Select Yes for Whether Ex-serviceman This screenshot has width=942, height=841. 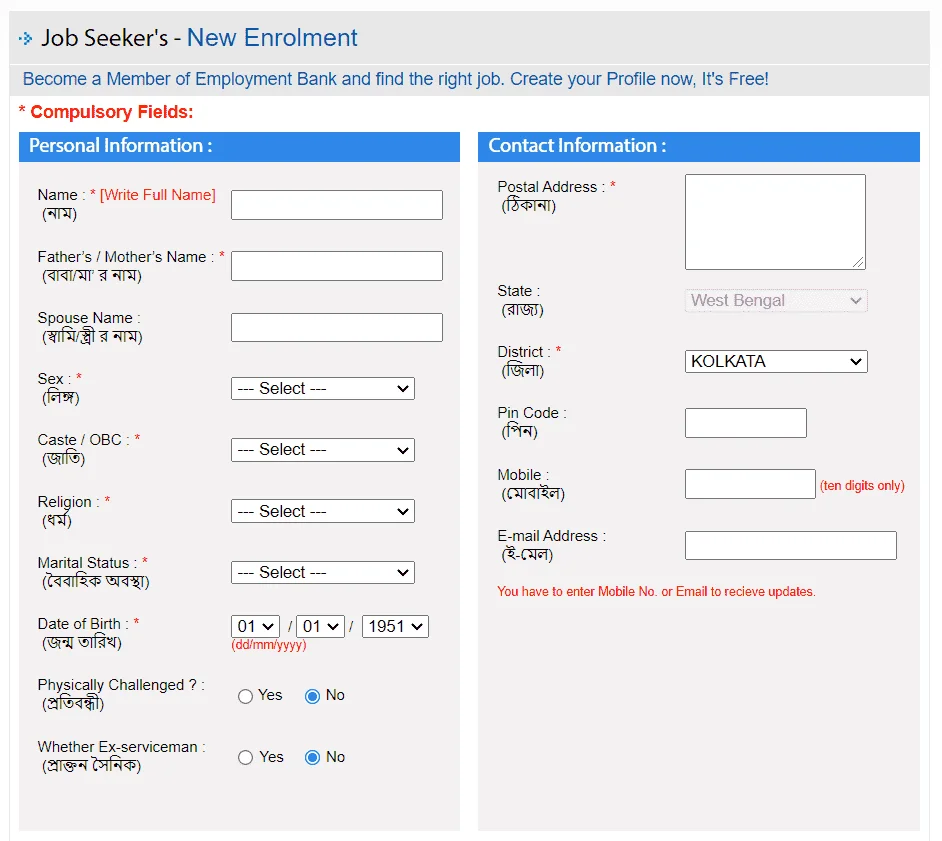[x=245, y=757]
